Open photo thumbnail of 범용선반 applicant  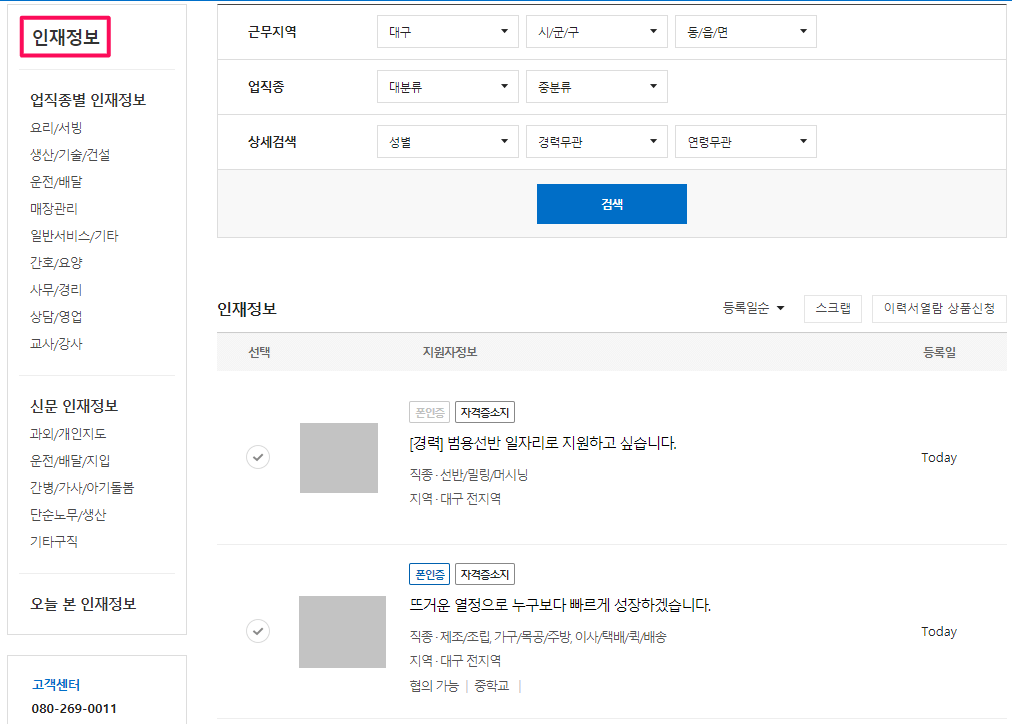[x=339, y=458]
